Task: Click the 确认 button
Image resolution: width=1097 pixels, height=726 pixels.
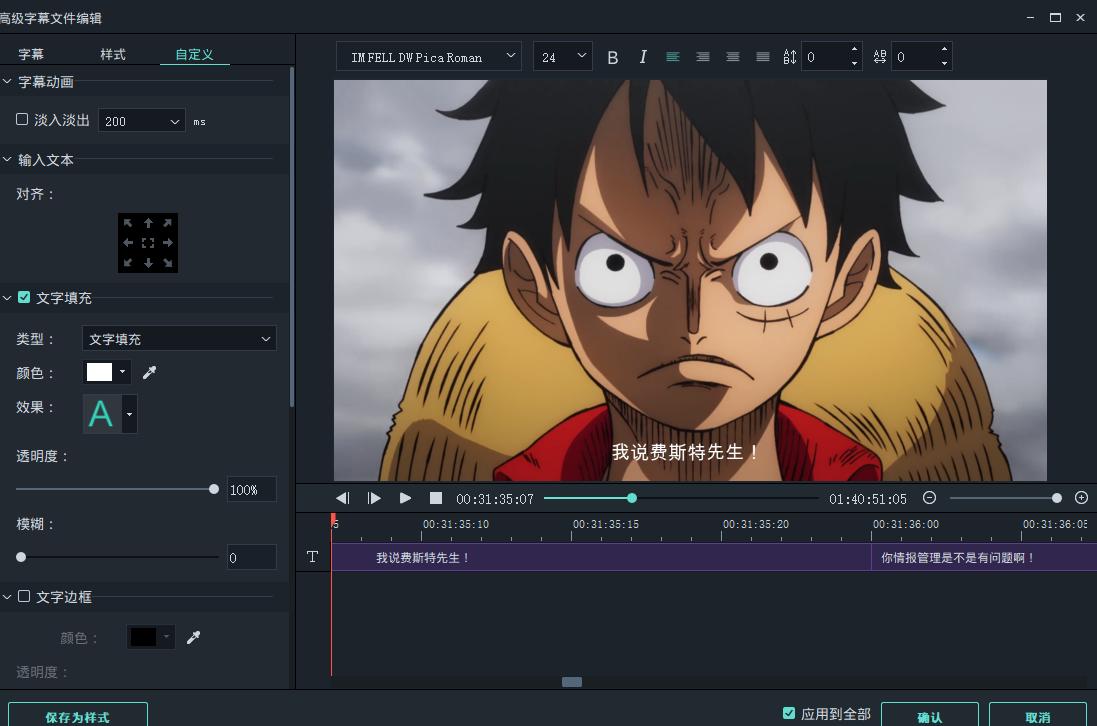Action: [x=929, y=717]
